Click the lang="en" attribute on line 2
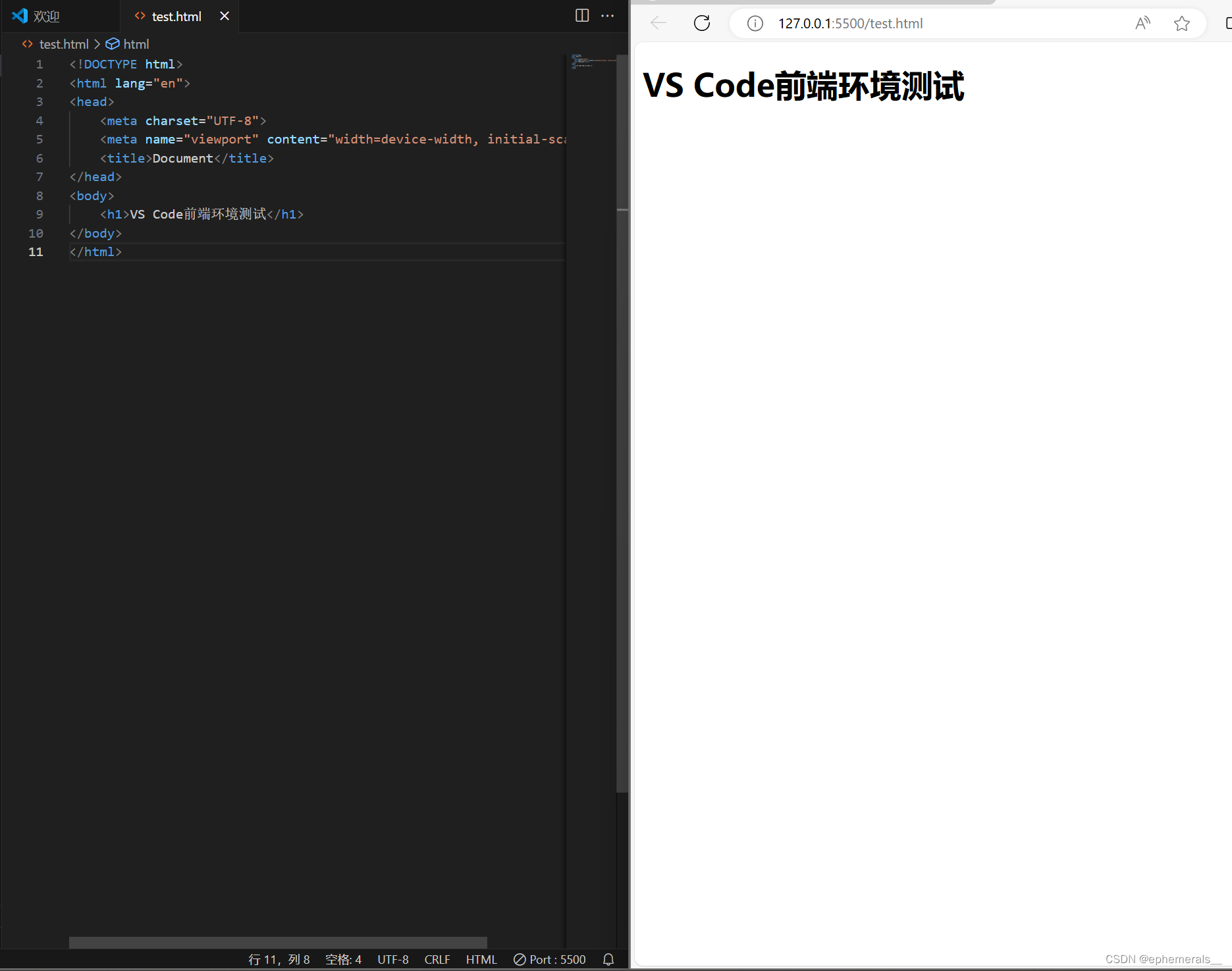Viewport: 1232px width, 971px height. click(149, 84)
